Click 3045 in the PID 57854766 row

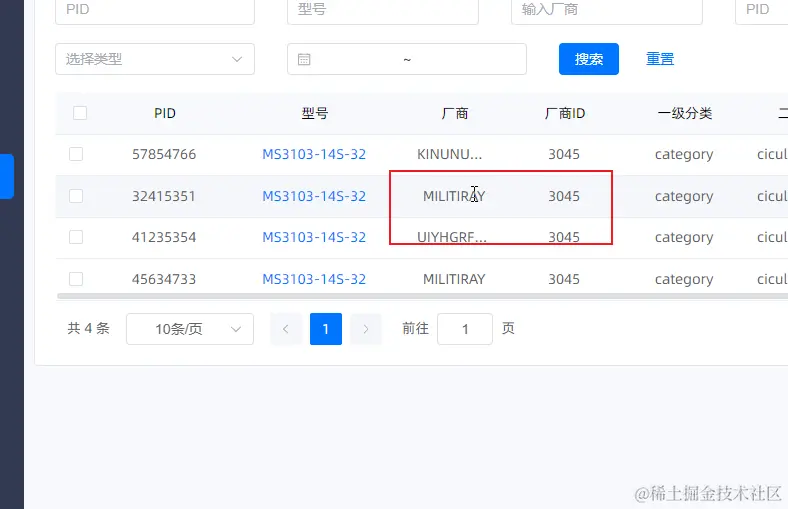[x=564, y=154]
